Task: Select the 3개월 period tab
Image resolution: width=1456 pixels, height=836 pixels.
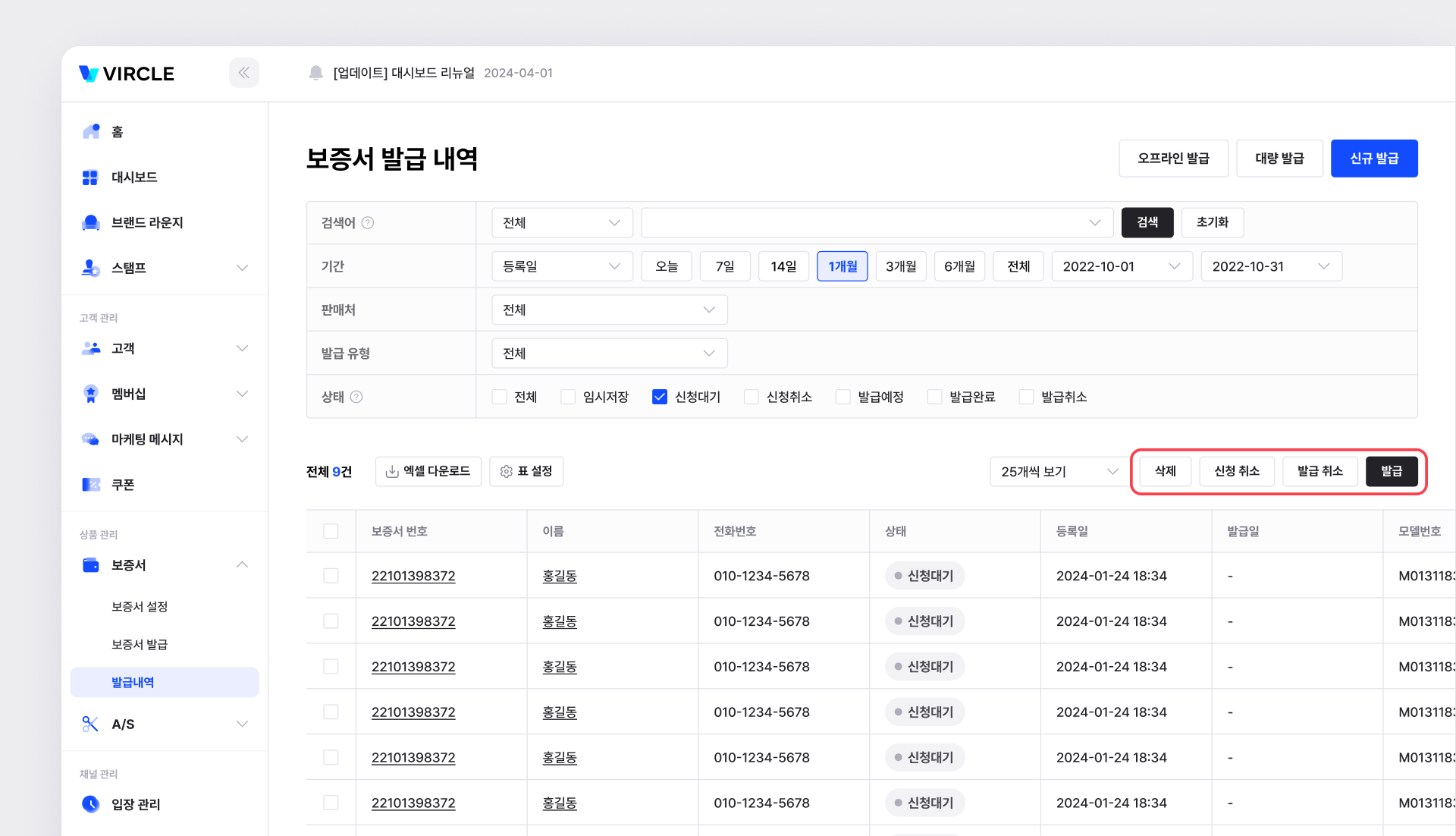Action: [x=900, y=266]
